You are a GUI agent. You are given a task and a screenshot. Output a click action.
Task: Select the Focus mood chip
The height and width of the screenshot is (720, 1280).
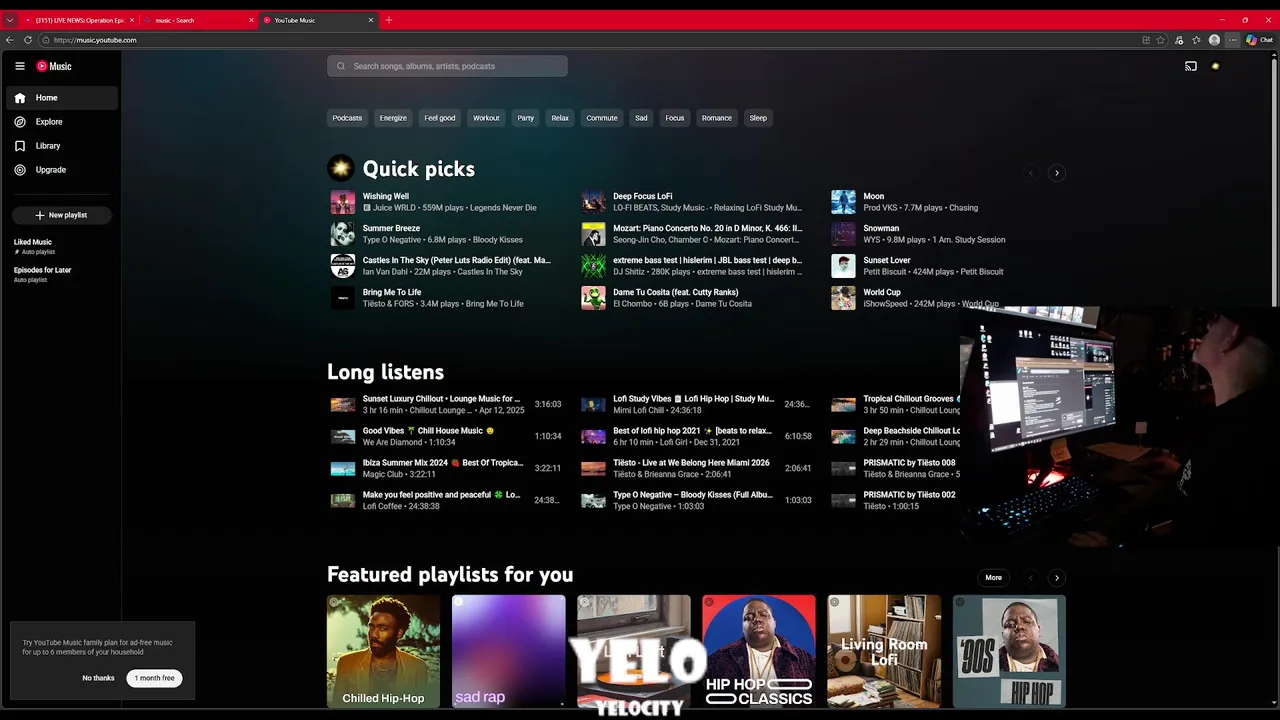pos(675,118)
